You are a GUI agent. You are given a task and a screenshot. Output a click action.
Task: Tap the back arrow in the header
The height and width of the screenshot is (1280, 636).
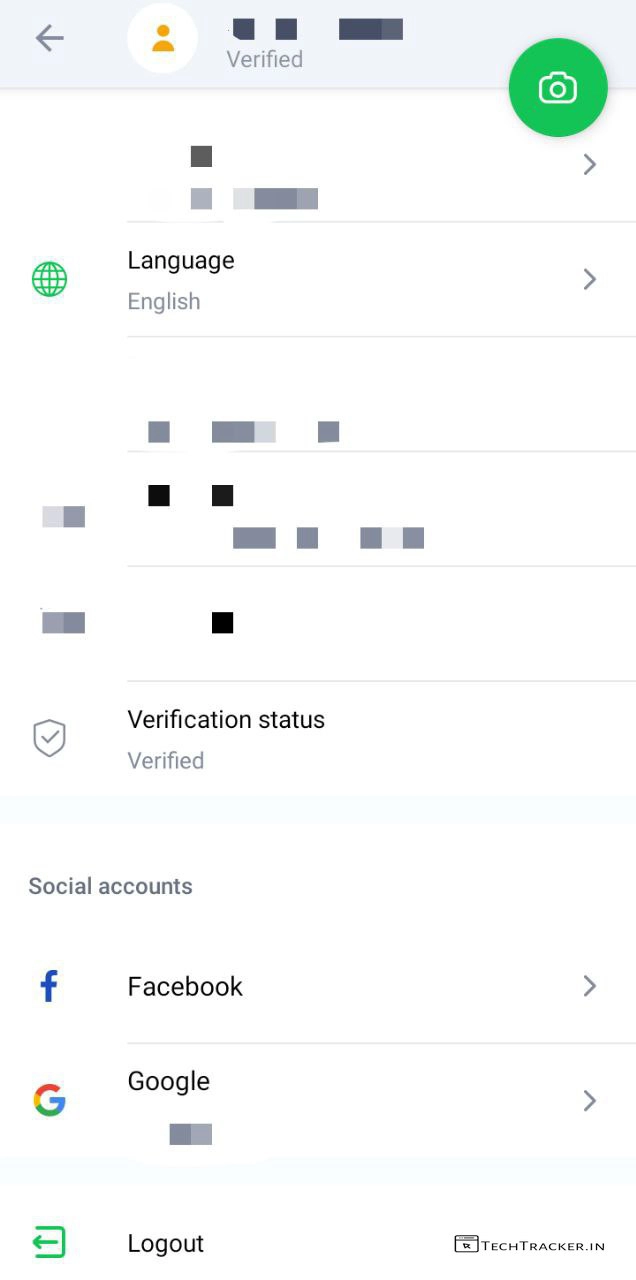(x=48, y=38)
